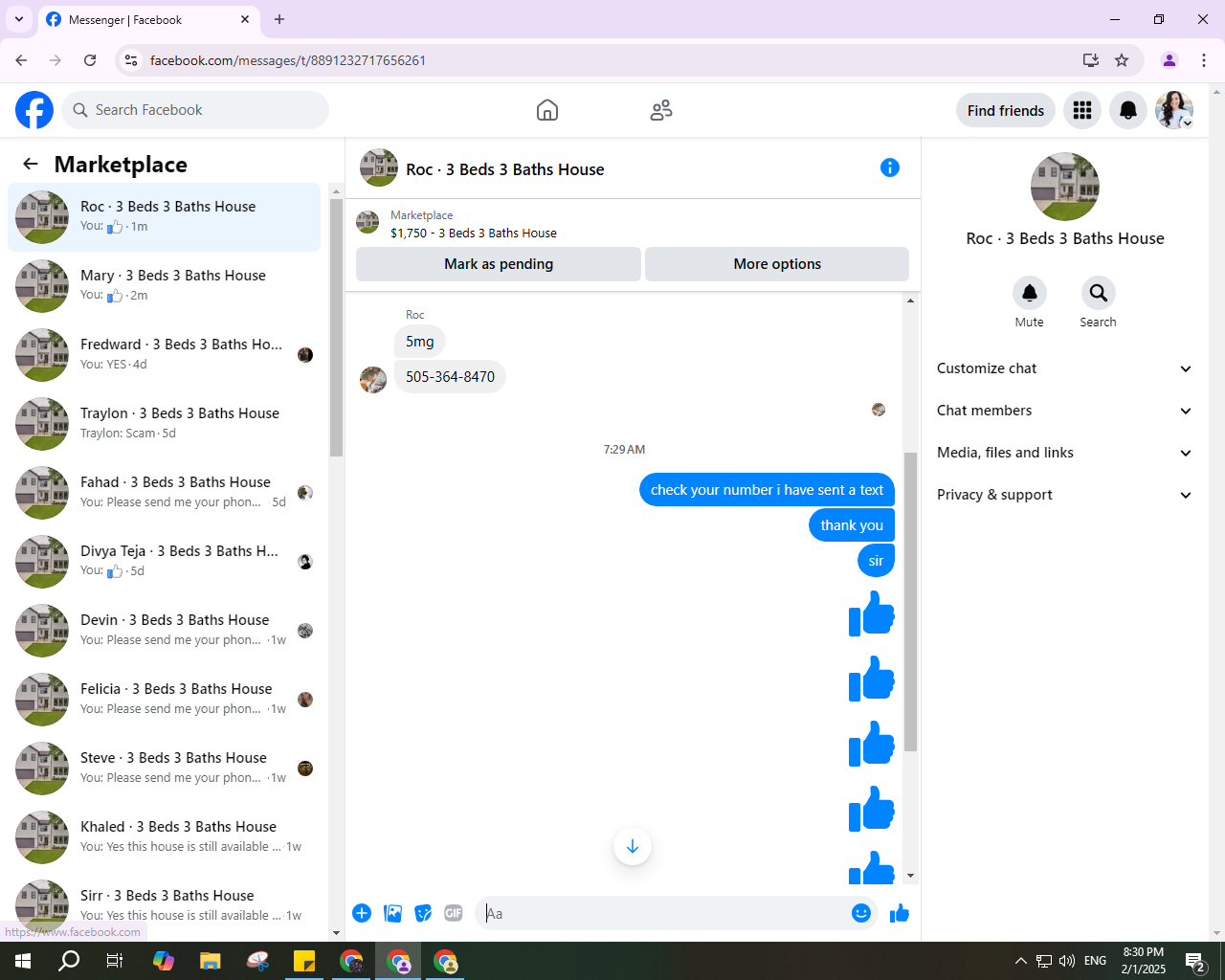
Task: Show hidden system tray icons chevron
Action: [1020, 961]
